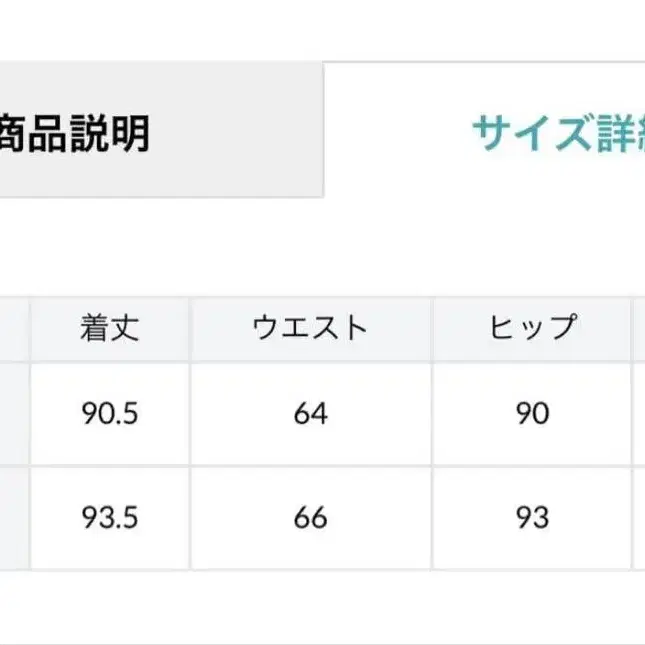Click the cut-off cell right of hip 90
Image resolution: width=645 pixels, height=645 pixels.
[639, 413]
